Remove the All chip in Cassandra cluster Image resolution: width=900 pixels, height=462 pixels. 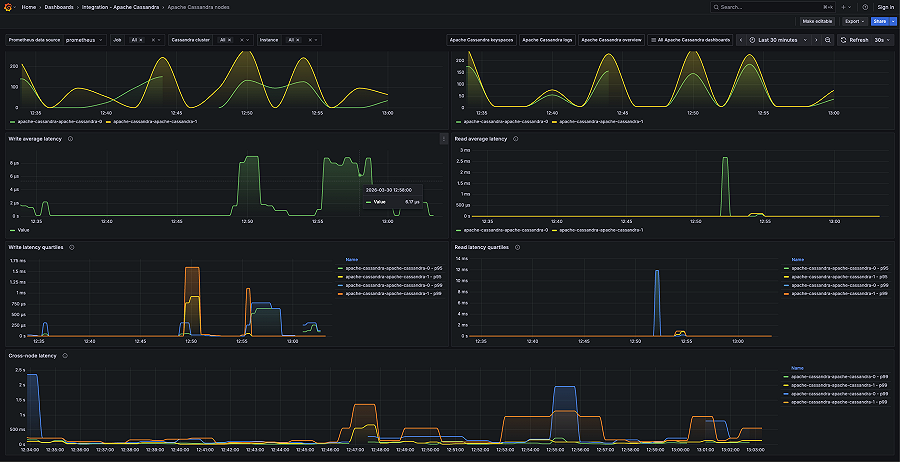[230, 40]
